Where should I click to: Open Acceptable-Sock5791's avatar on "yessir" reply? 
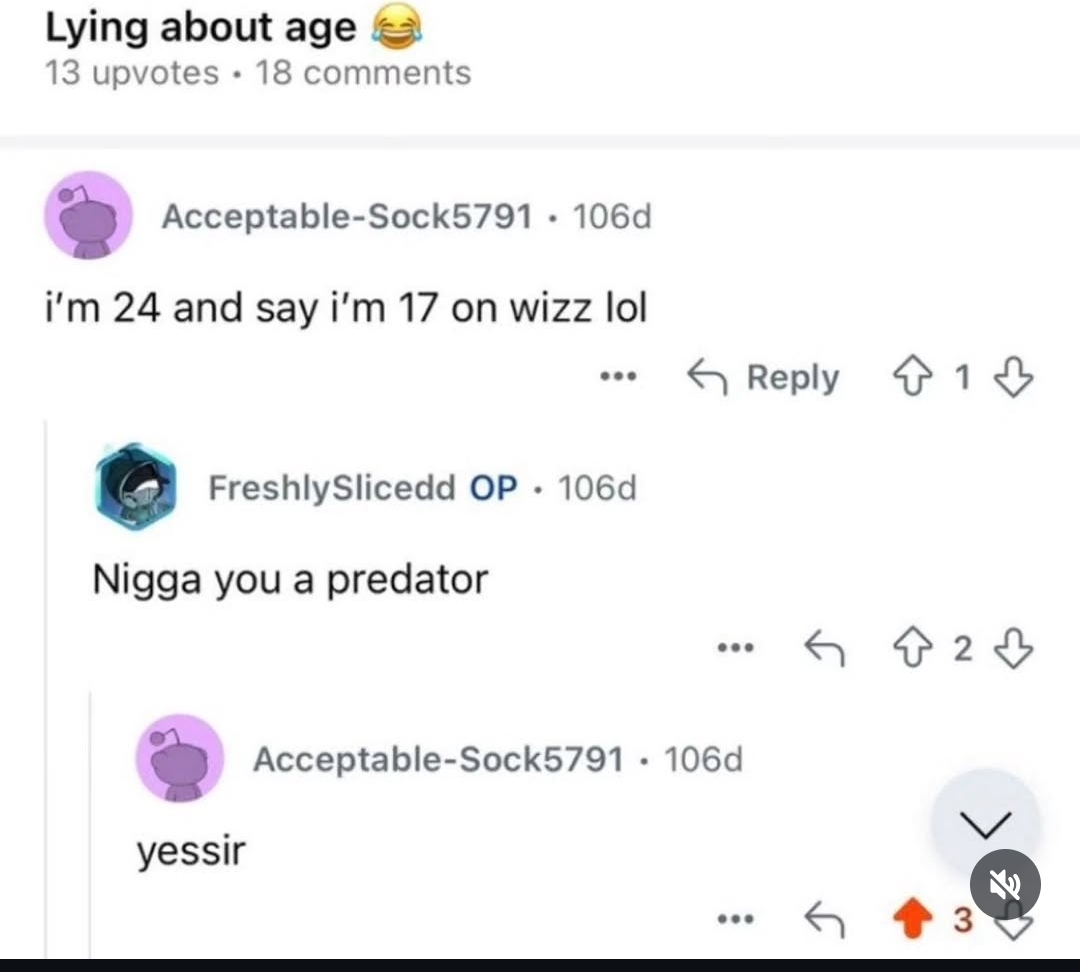click(x=180, y=758)
